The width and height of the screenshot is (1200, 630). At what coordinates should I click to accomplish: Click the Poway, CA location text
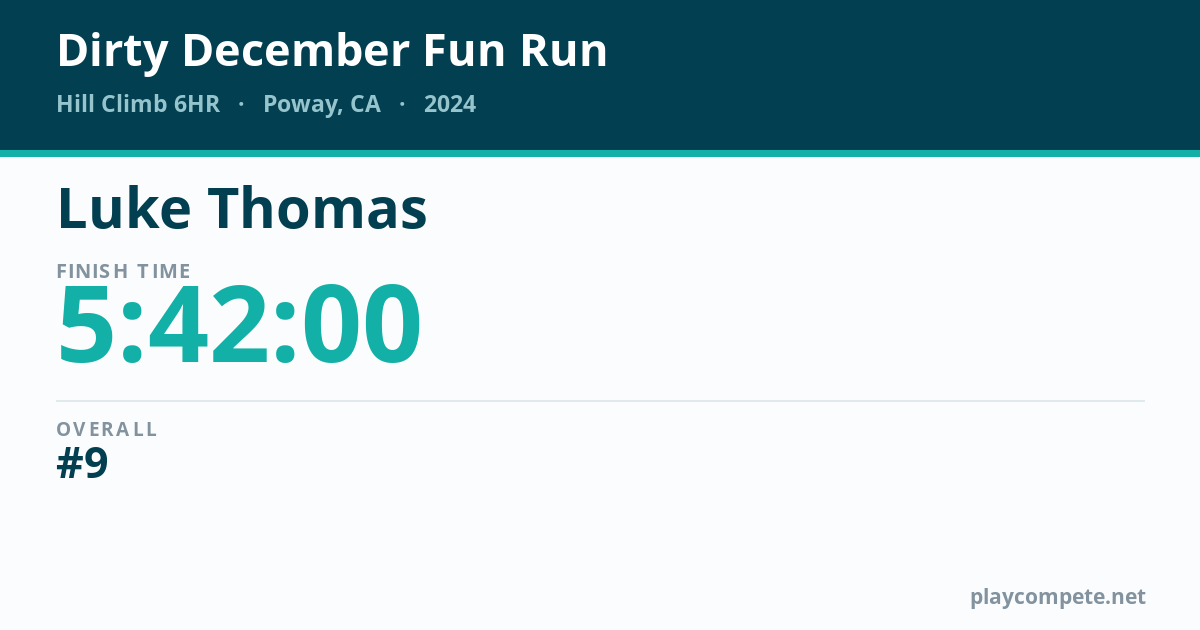322,105
